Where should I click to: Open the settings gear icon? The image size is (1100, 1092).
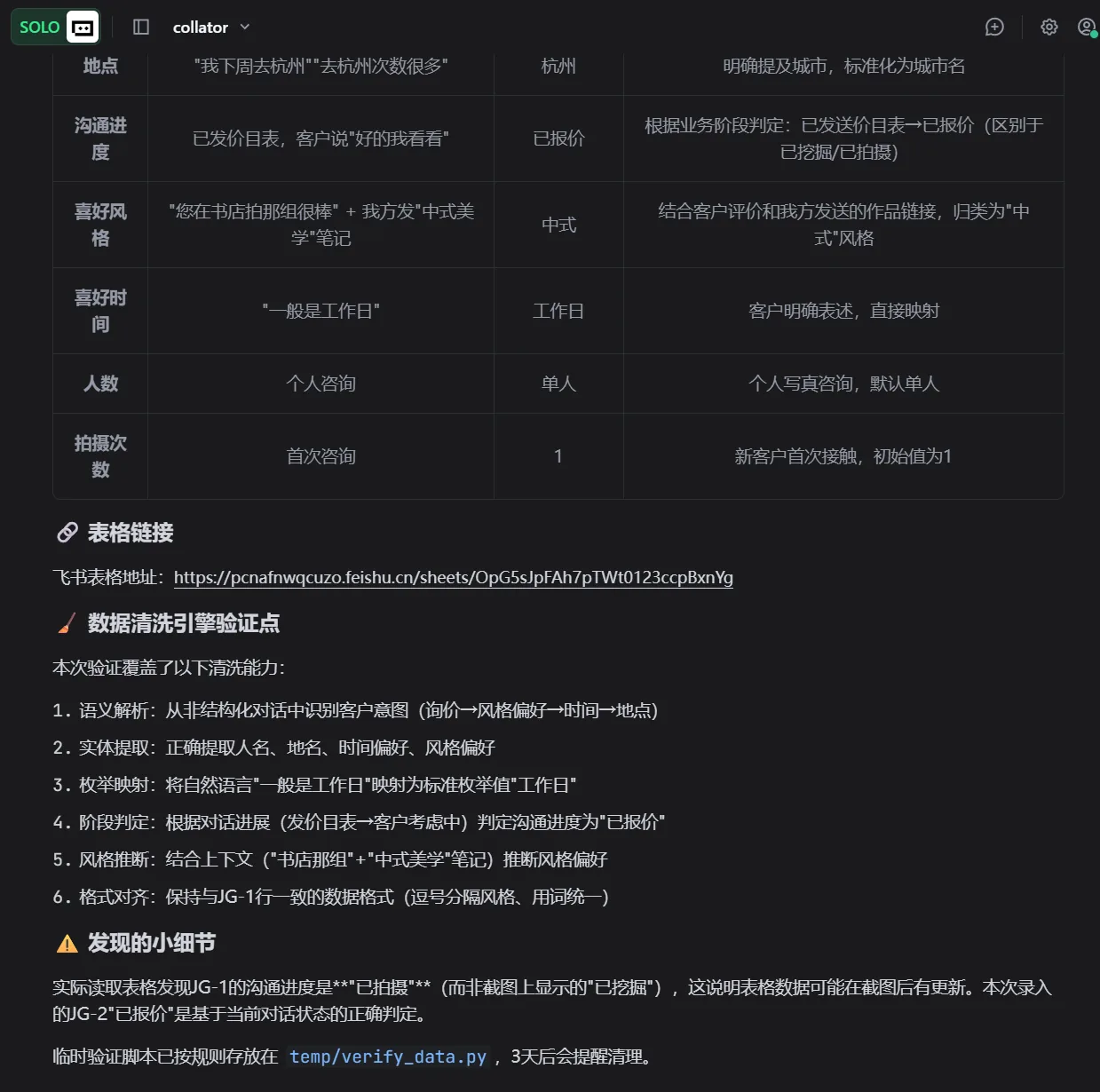(x=1049, y=28)
